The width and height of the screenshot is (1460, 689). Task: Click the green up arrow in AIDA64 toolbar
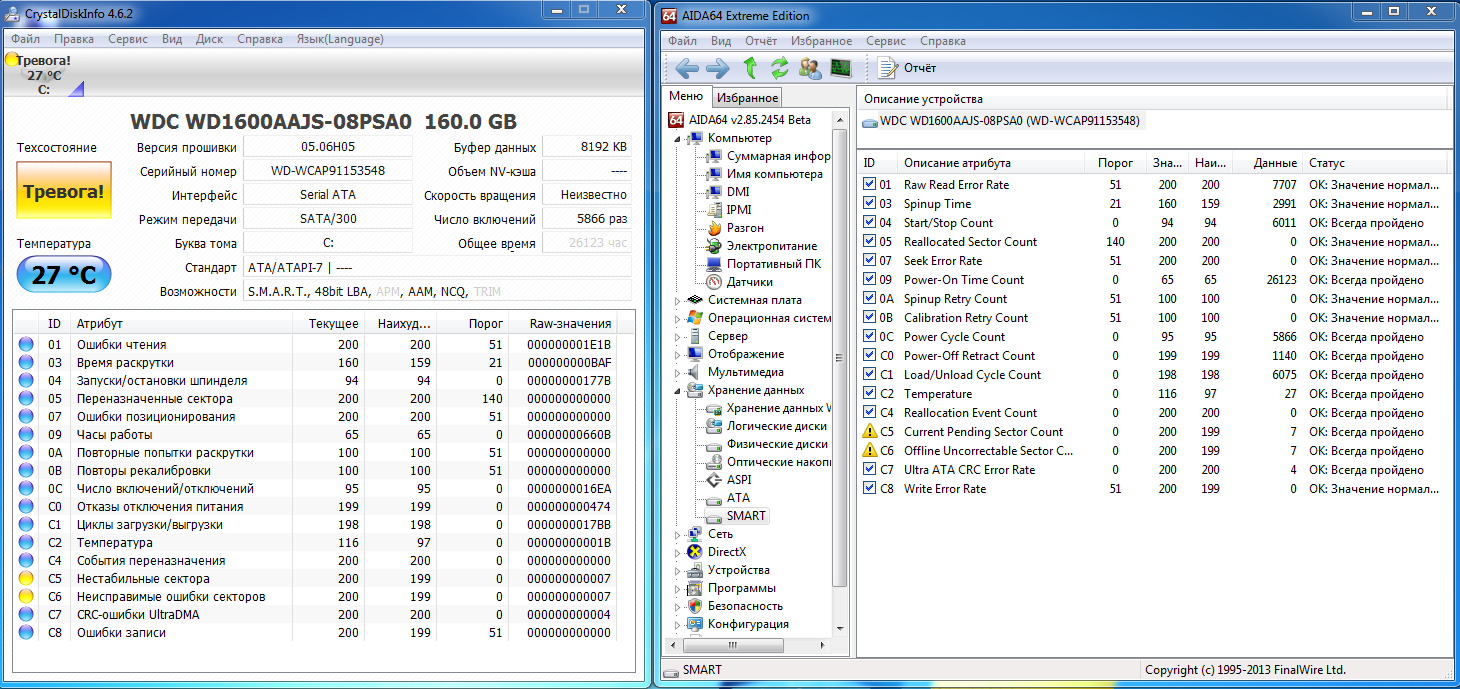(x=750, y=68)
